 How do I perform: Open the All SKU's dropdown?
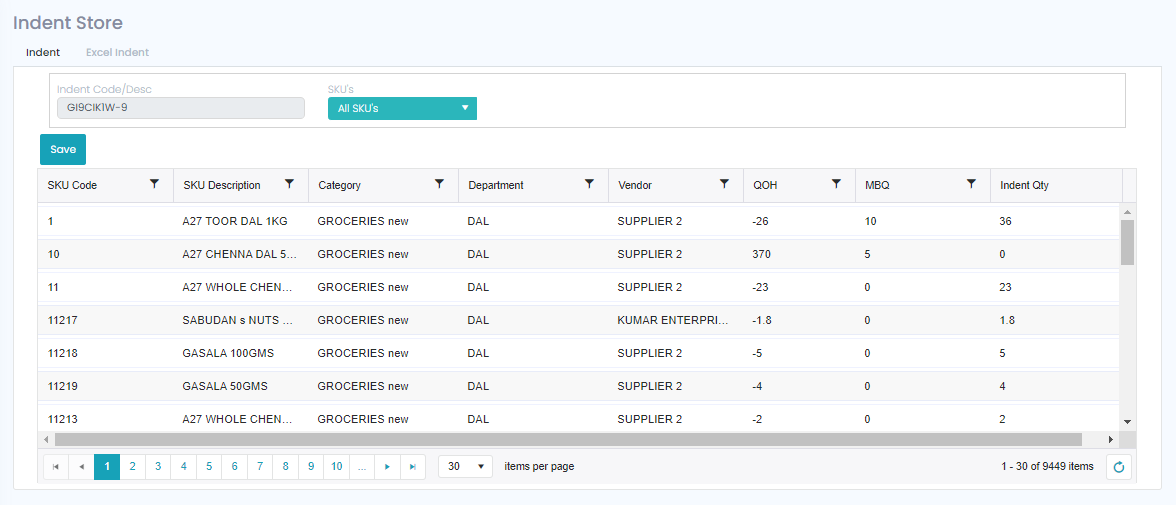pos(402,108)
